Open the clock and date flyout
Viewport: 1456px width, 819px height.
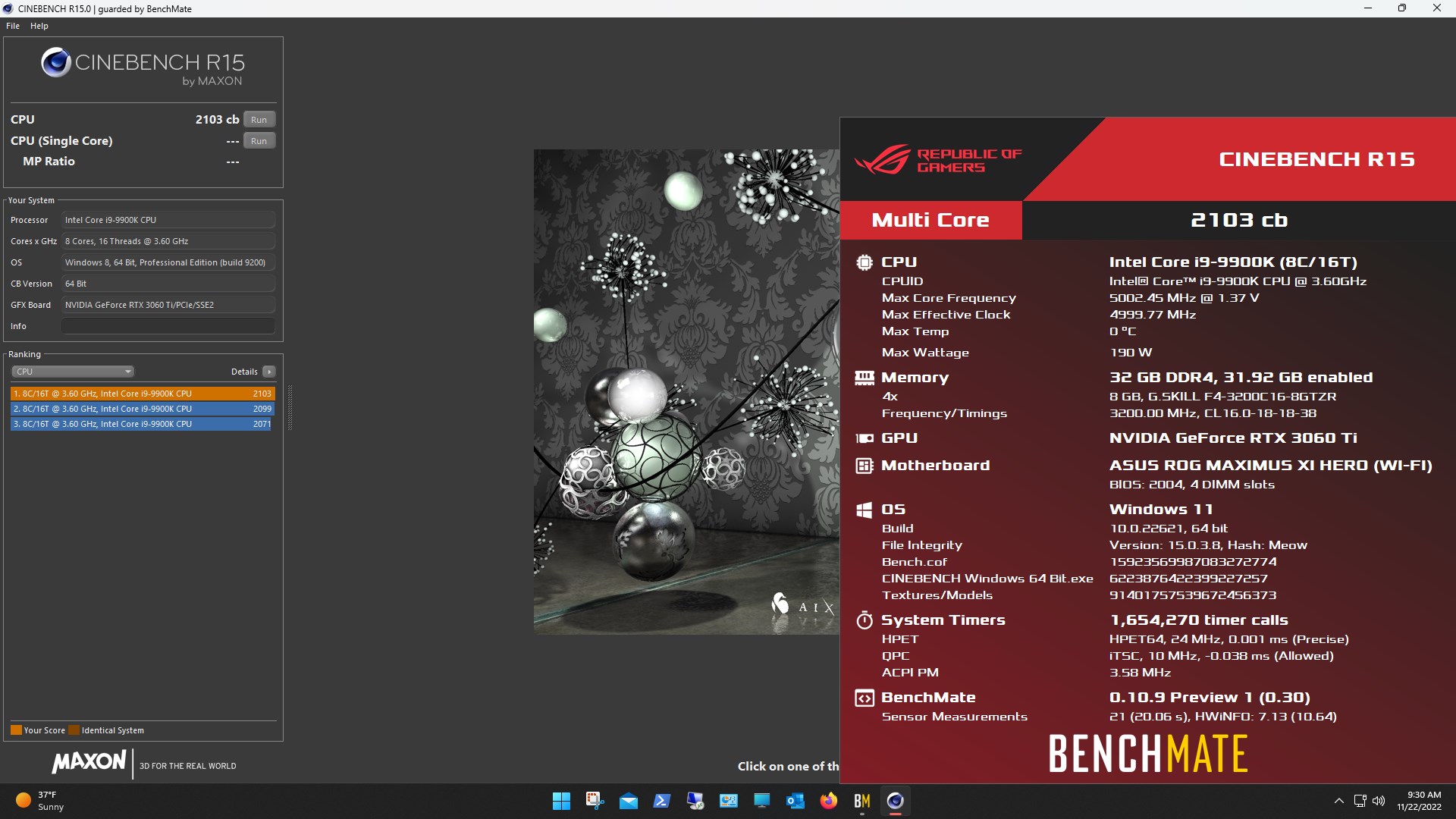1419,801
